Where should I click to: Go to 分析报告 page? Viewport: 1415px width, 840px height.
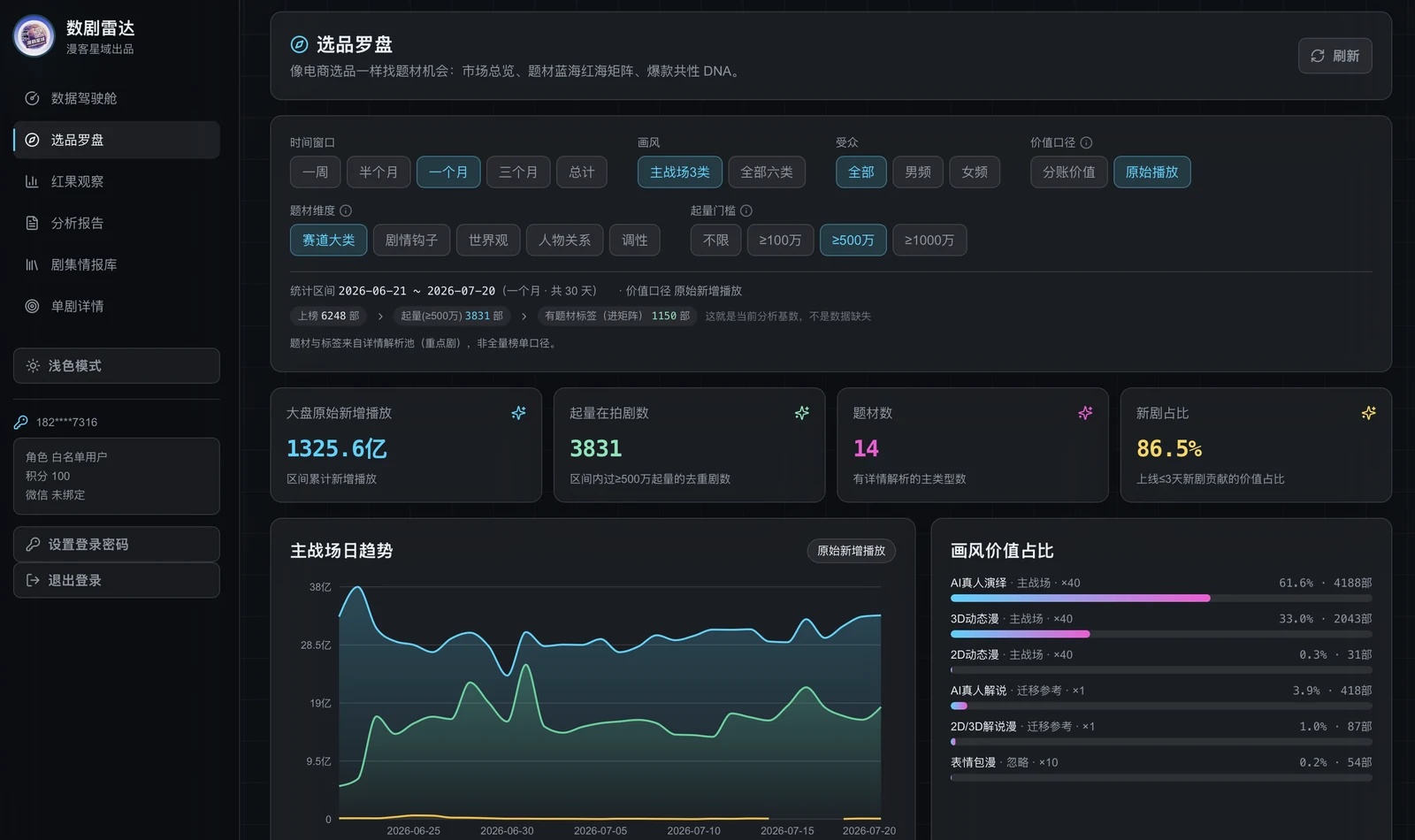(x=117, y=223)
